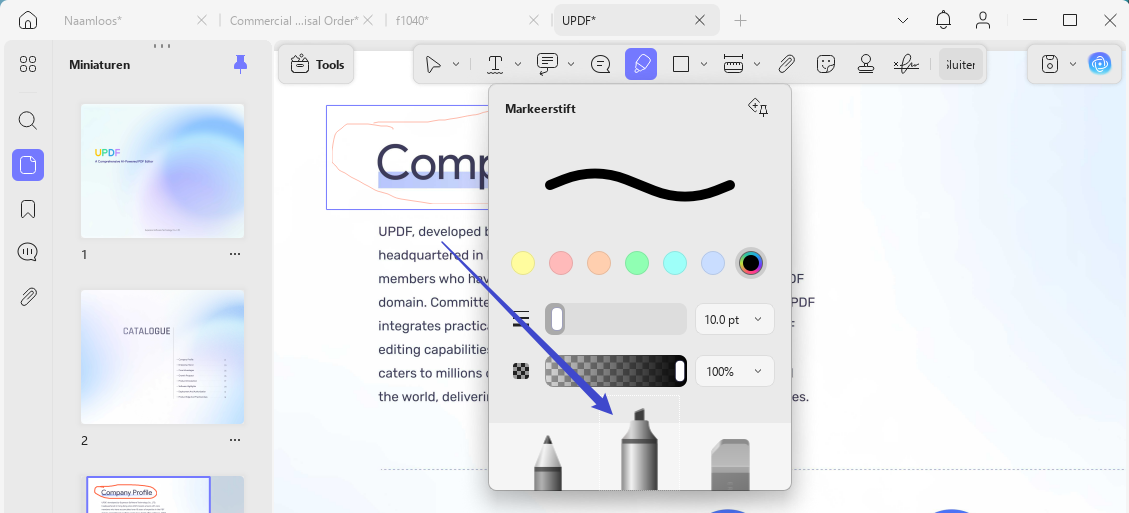This screenshot has height=513, width=1129.
Task: Click the line thickness slider
Action: point(616,319)
